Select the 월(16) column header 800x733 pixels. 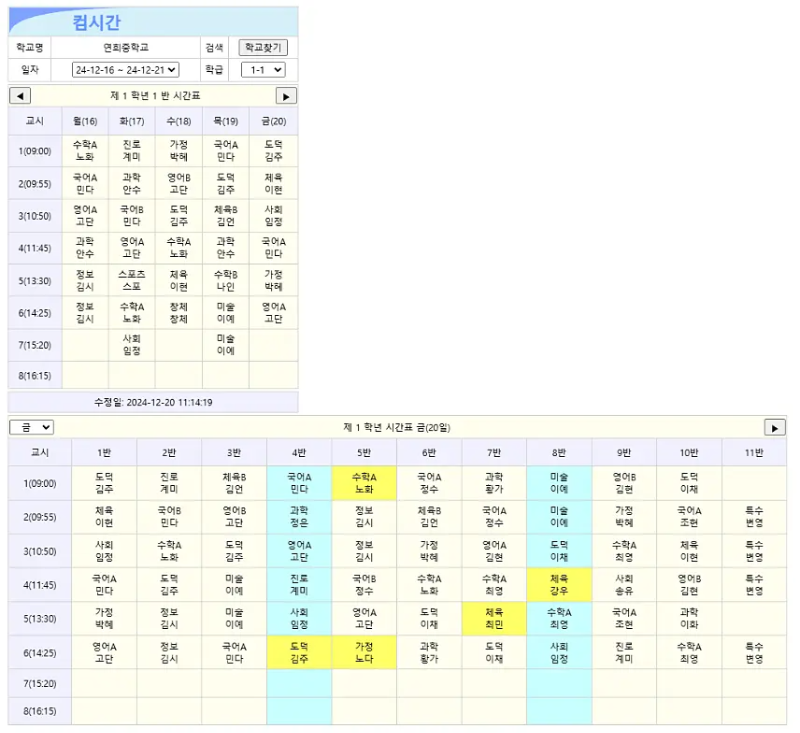pos(84,120)
